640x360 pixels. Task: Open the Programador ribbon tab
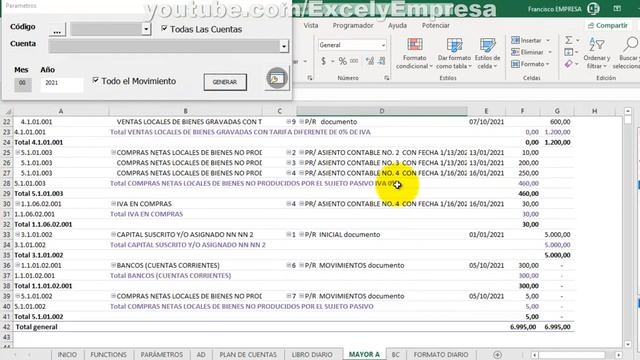353,25
